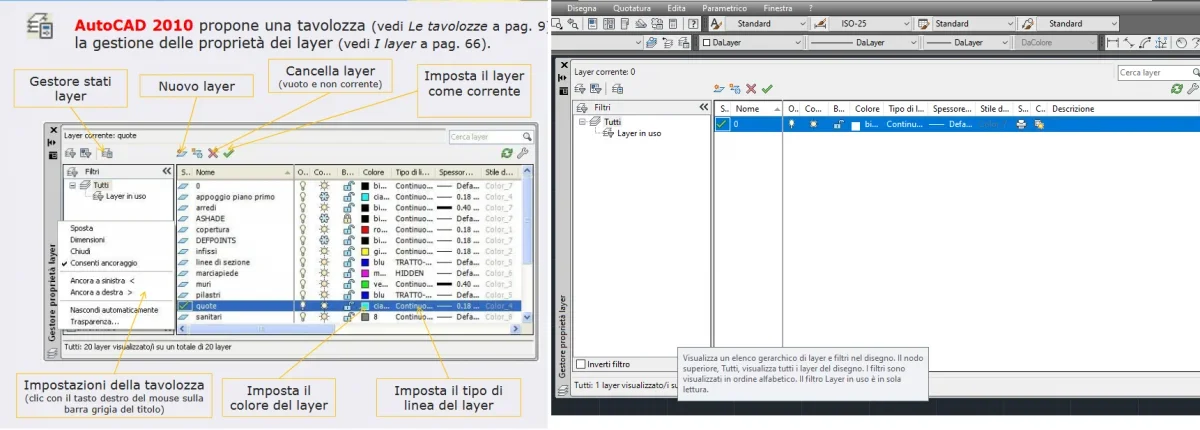Click Descrizione column header
The height and width of the screenshot is (430, 1200).
(1073, 108)
